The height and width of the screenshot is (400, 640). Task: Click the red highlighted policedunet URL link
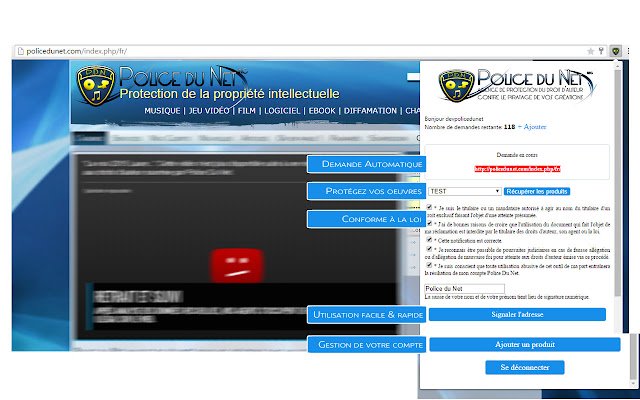click(x=517, y=169)
